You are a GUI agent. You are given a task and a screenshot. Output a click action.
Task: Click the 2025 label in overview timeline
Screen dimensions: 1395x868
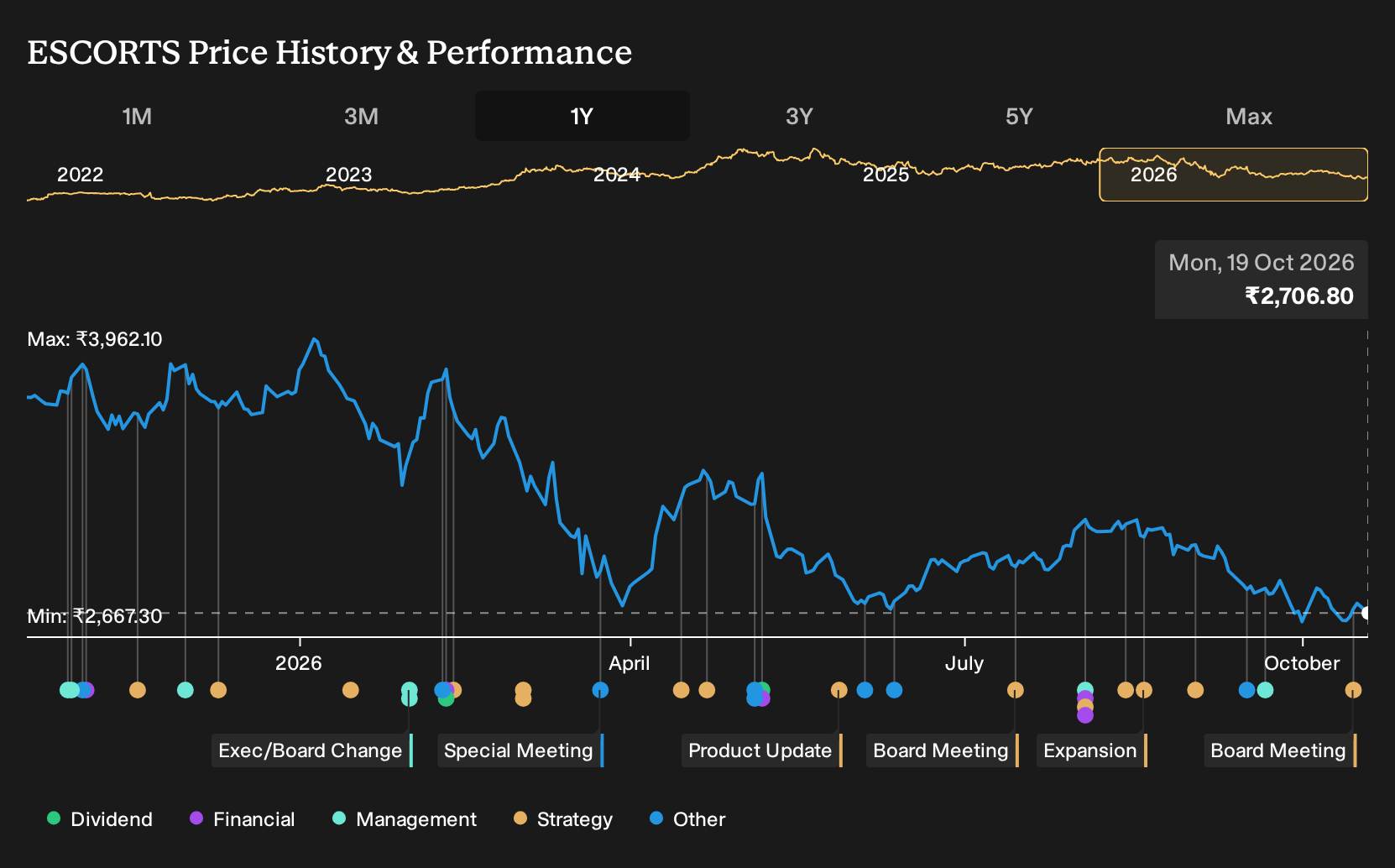coord(886,175)
